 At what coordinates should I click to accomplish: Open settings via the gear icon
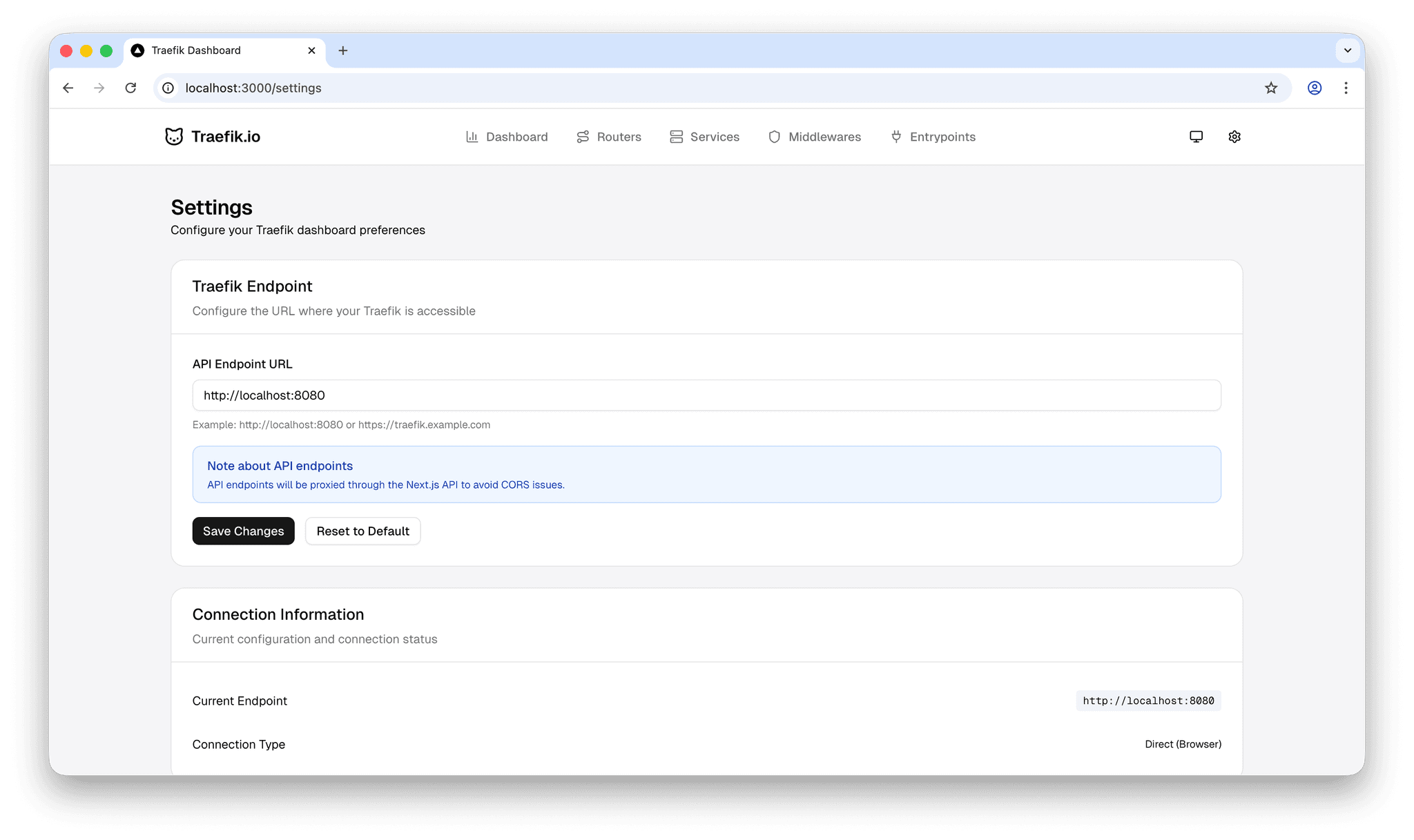pyautogui.click(x=1234, y=137)
